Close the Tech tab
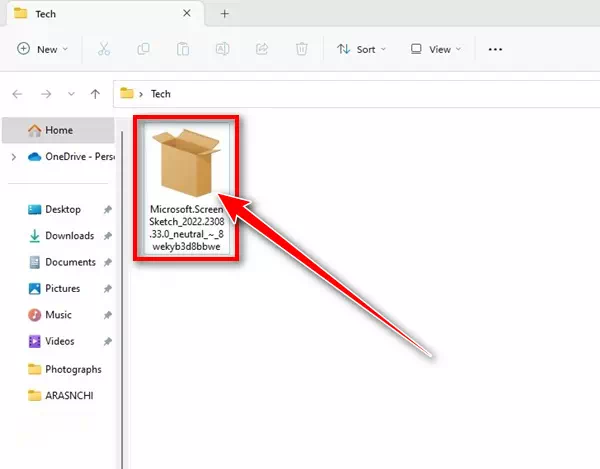The width and height of the screenshot is (600, 469). (x=187, y=13)
